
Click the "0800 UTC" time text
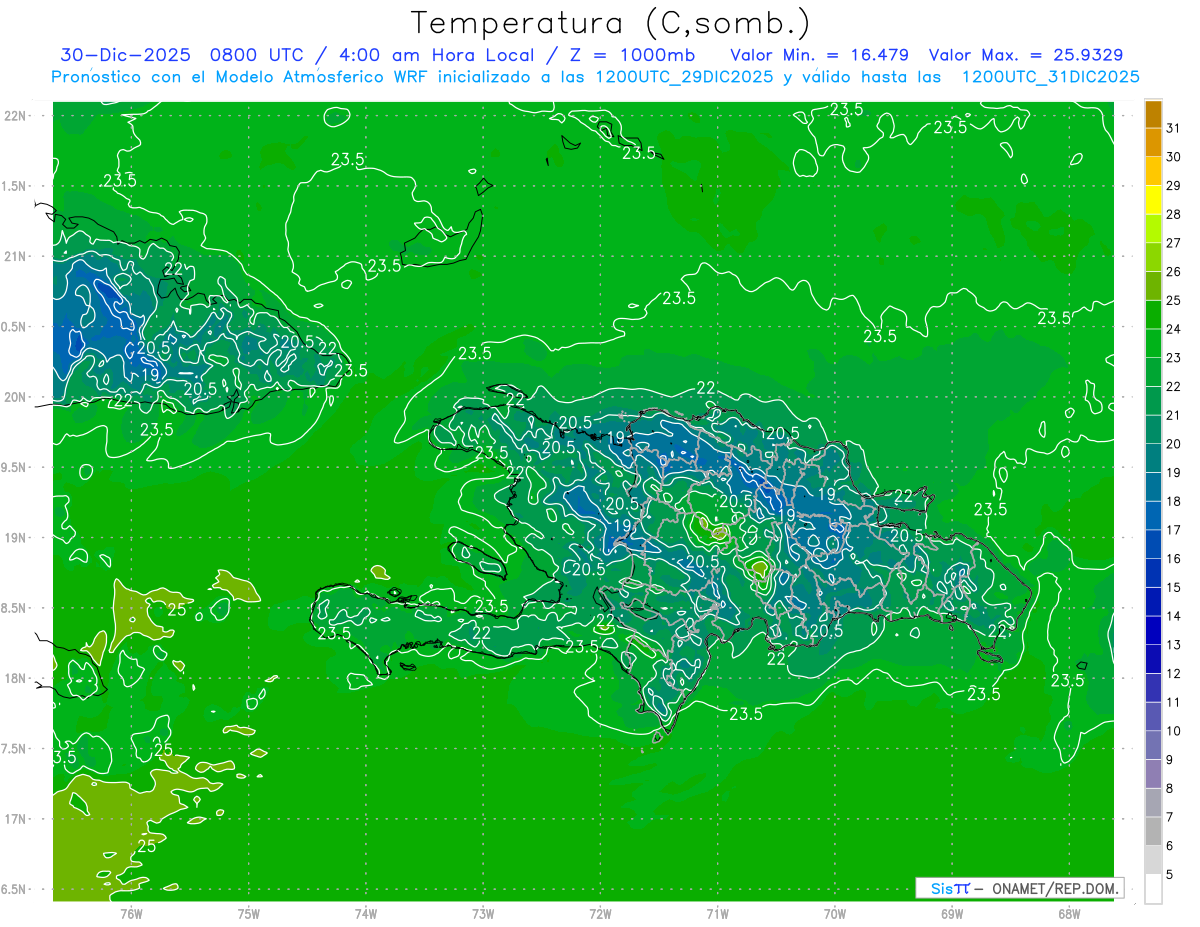point(259,54)
